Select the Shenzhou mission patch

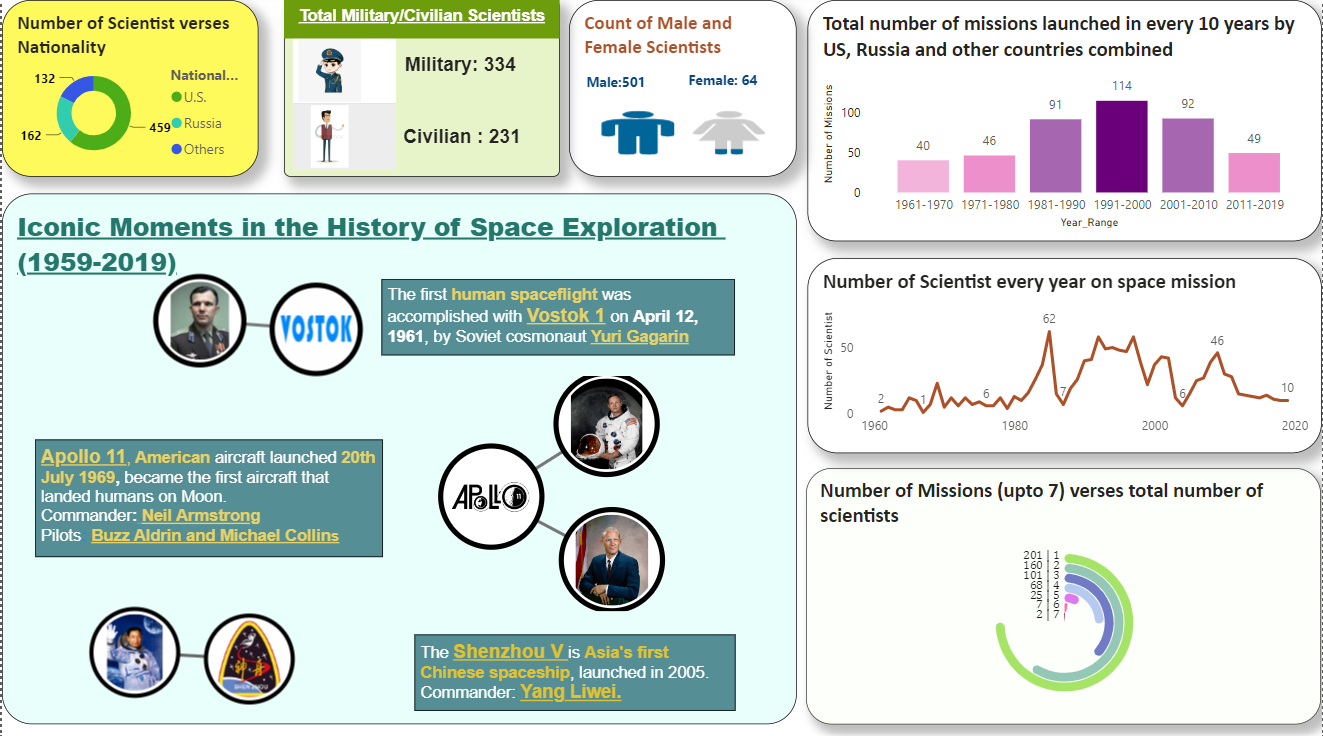point(250,656)
